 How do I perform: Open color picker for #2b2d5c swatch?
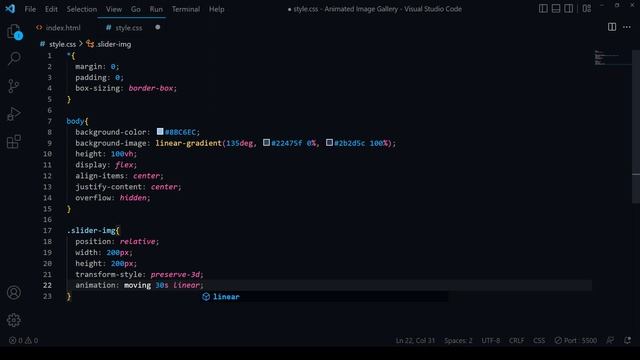coord(329,142)
